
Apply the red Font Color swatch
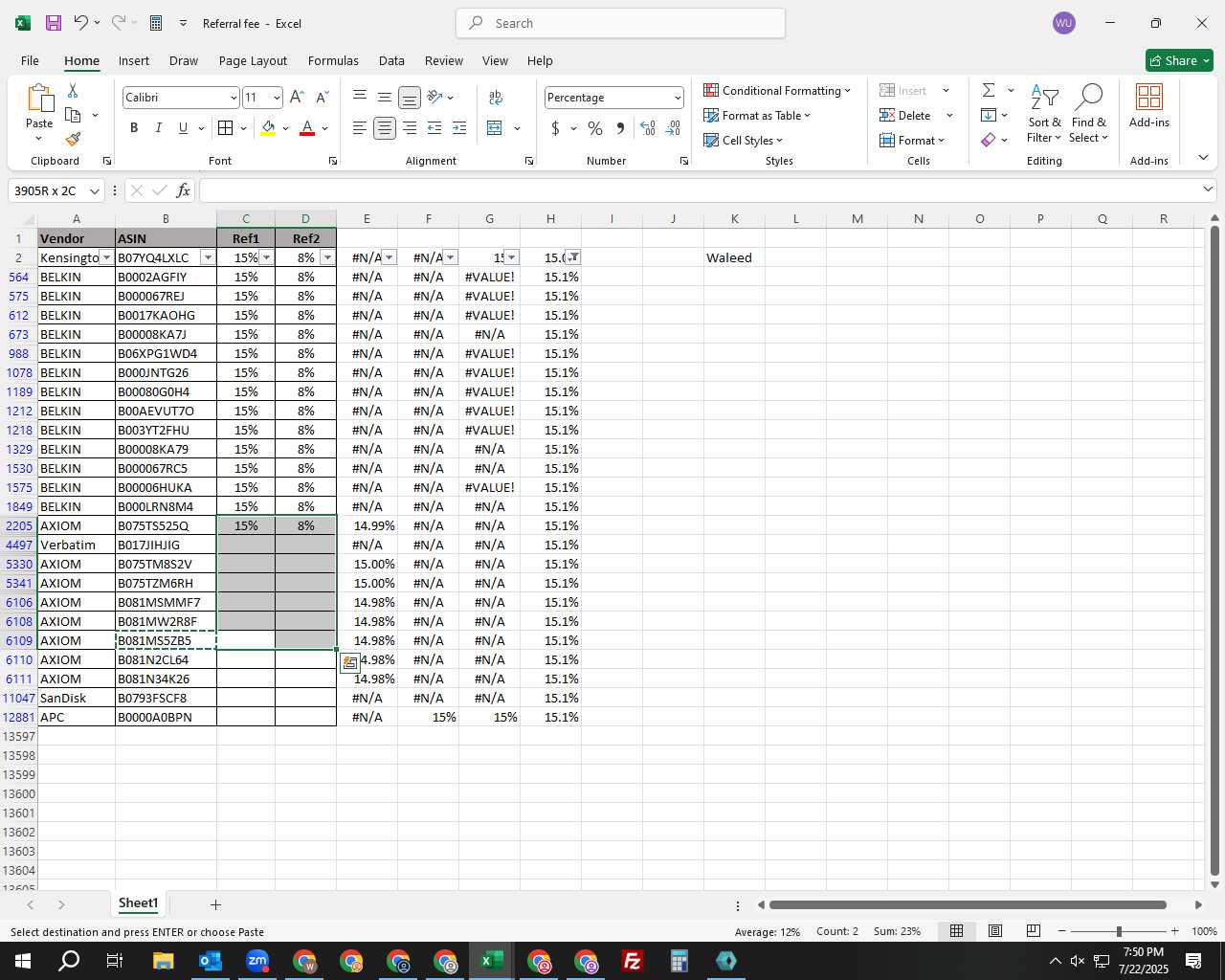(307, 128)
